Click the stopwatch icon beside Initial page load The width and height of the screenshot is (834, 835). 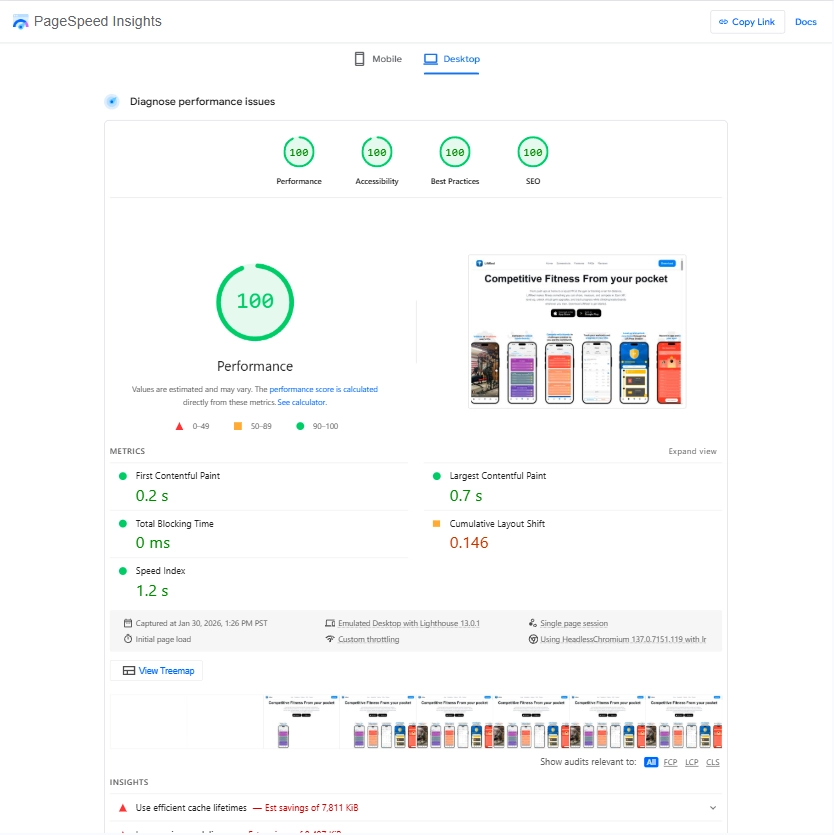point(128,638)
